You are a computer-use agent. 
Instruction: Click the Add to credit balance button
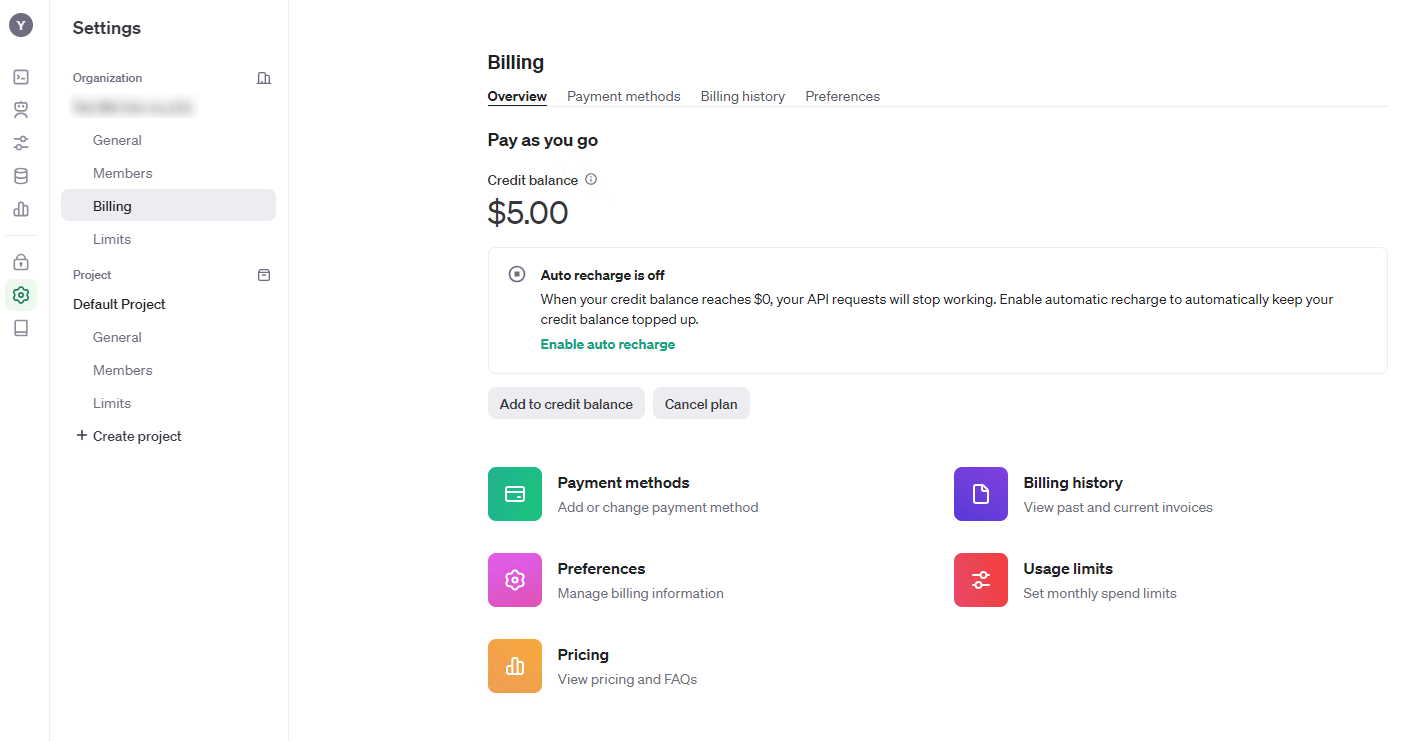(566, 403)
